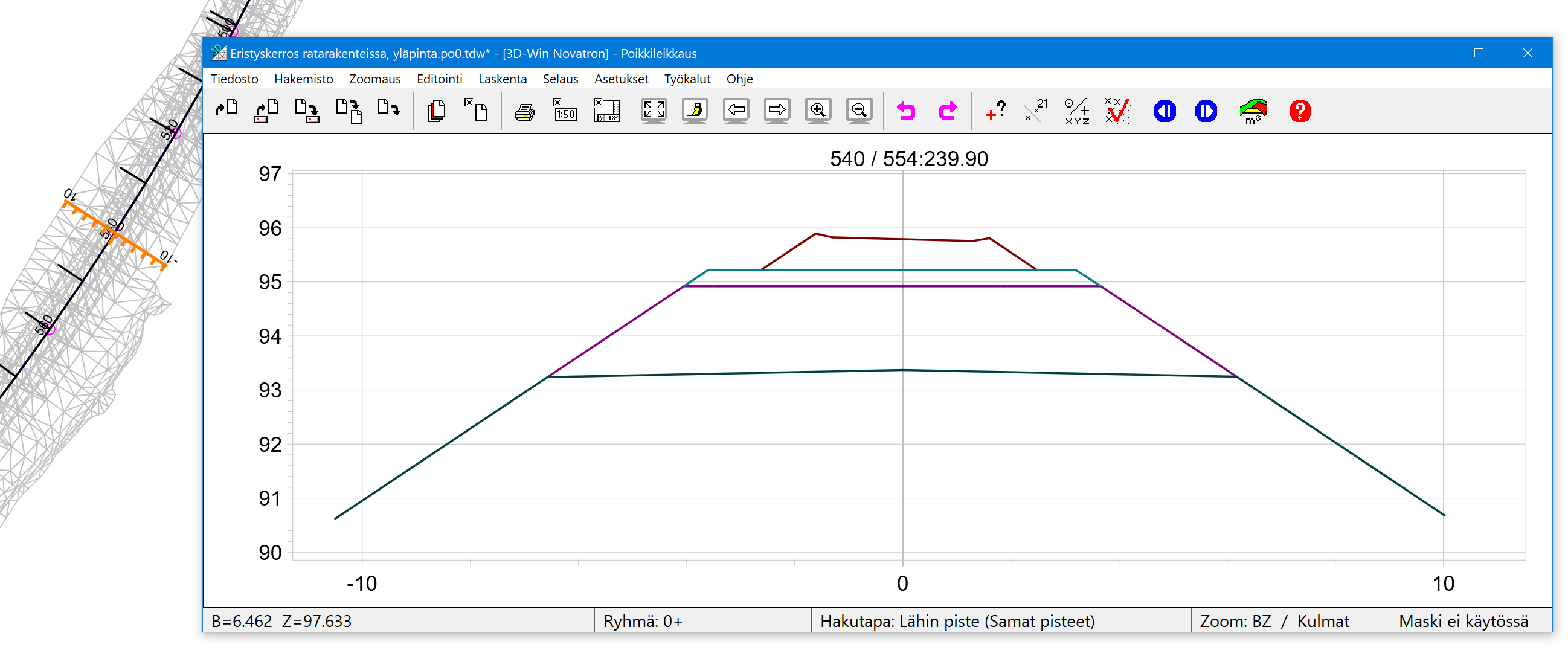Click the Hakutapa status bar field
This screenshot has height=653, width=1568.
click(957, 621)
